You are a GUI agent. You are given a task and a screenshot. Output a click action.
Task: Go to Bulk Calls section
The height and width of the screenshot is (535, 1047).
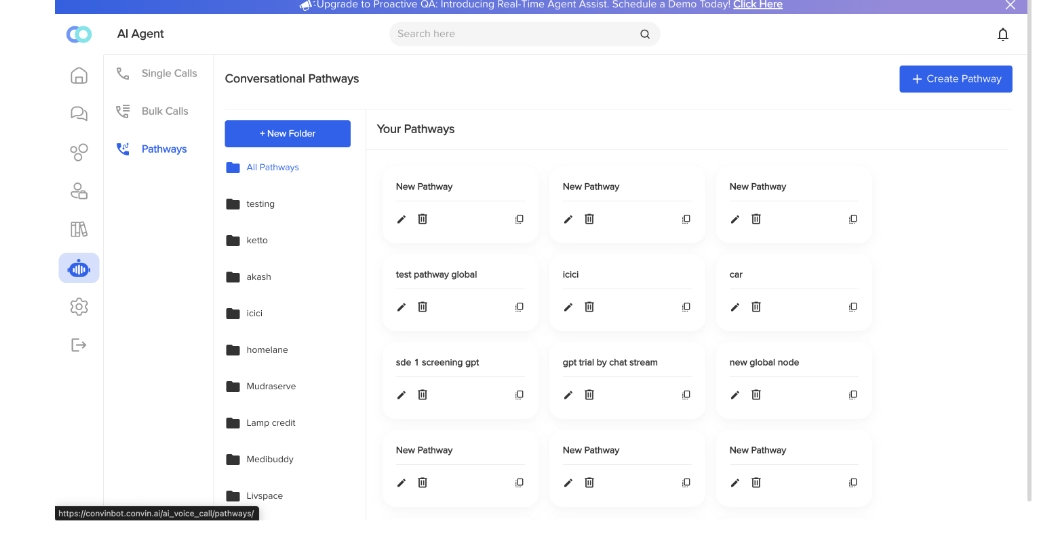coord(153,111)
